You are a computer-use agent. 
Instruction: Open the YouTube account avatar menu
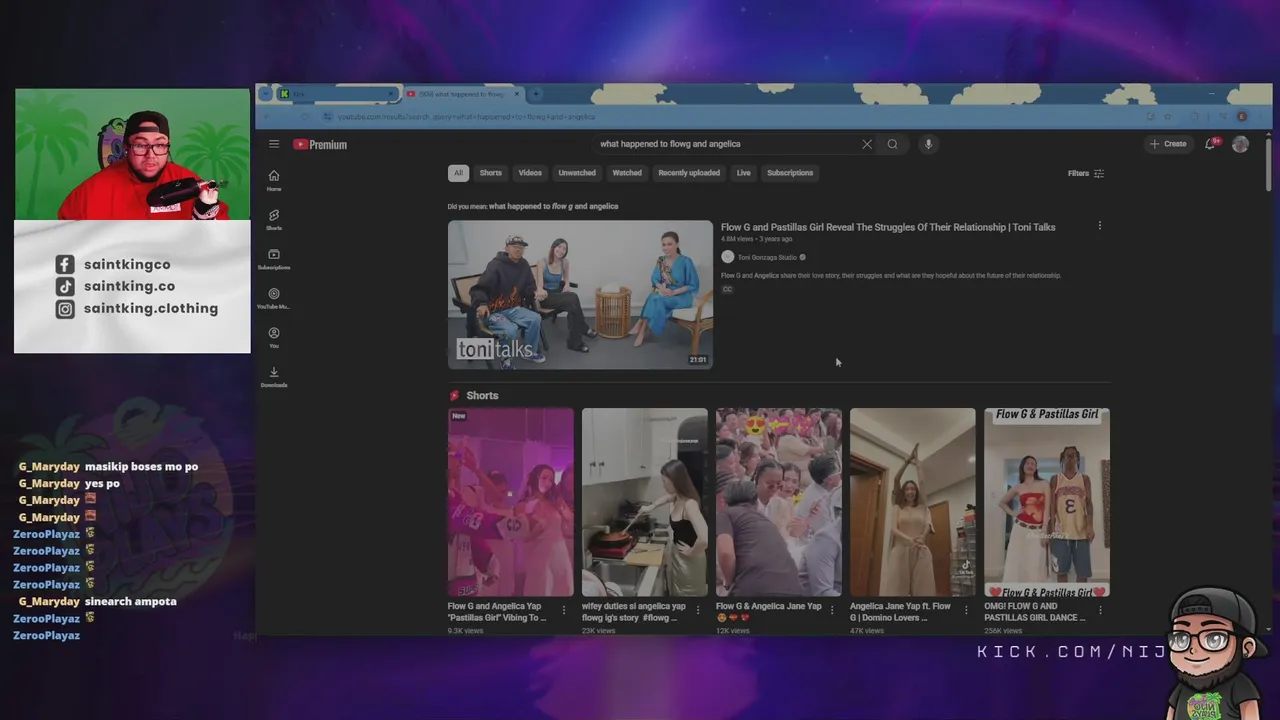click(x=1240, y=144)
